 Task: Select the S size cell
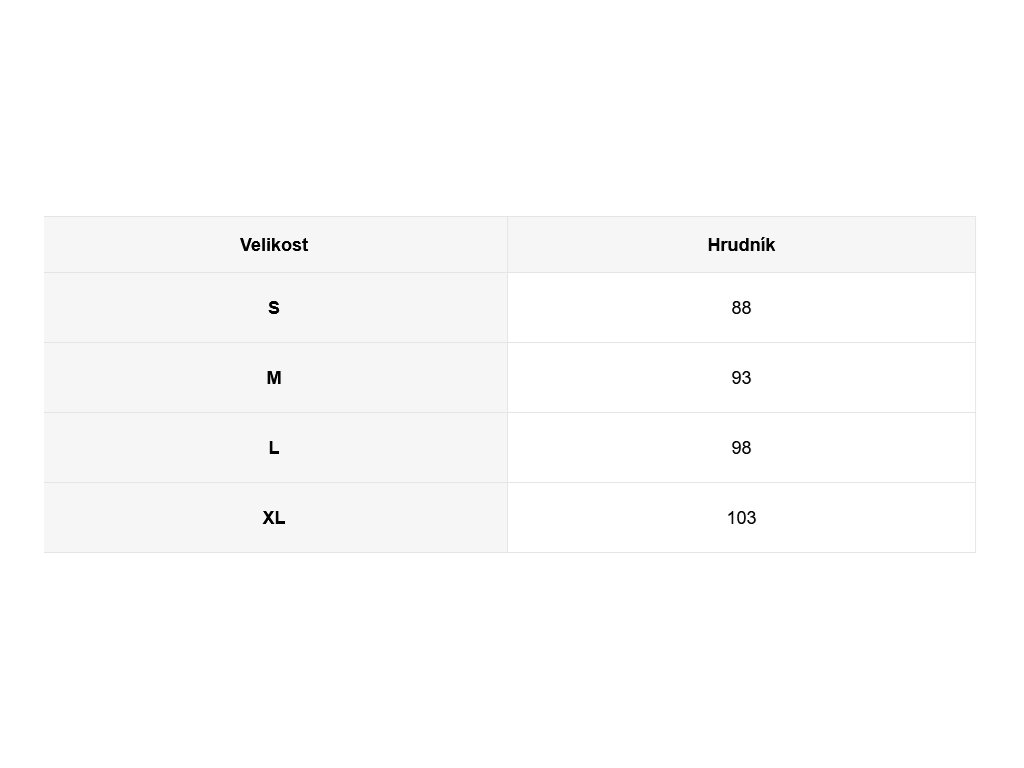(275, 308)
